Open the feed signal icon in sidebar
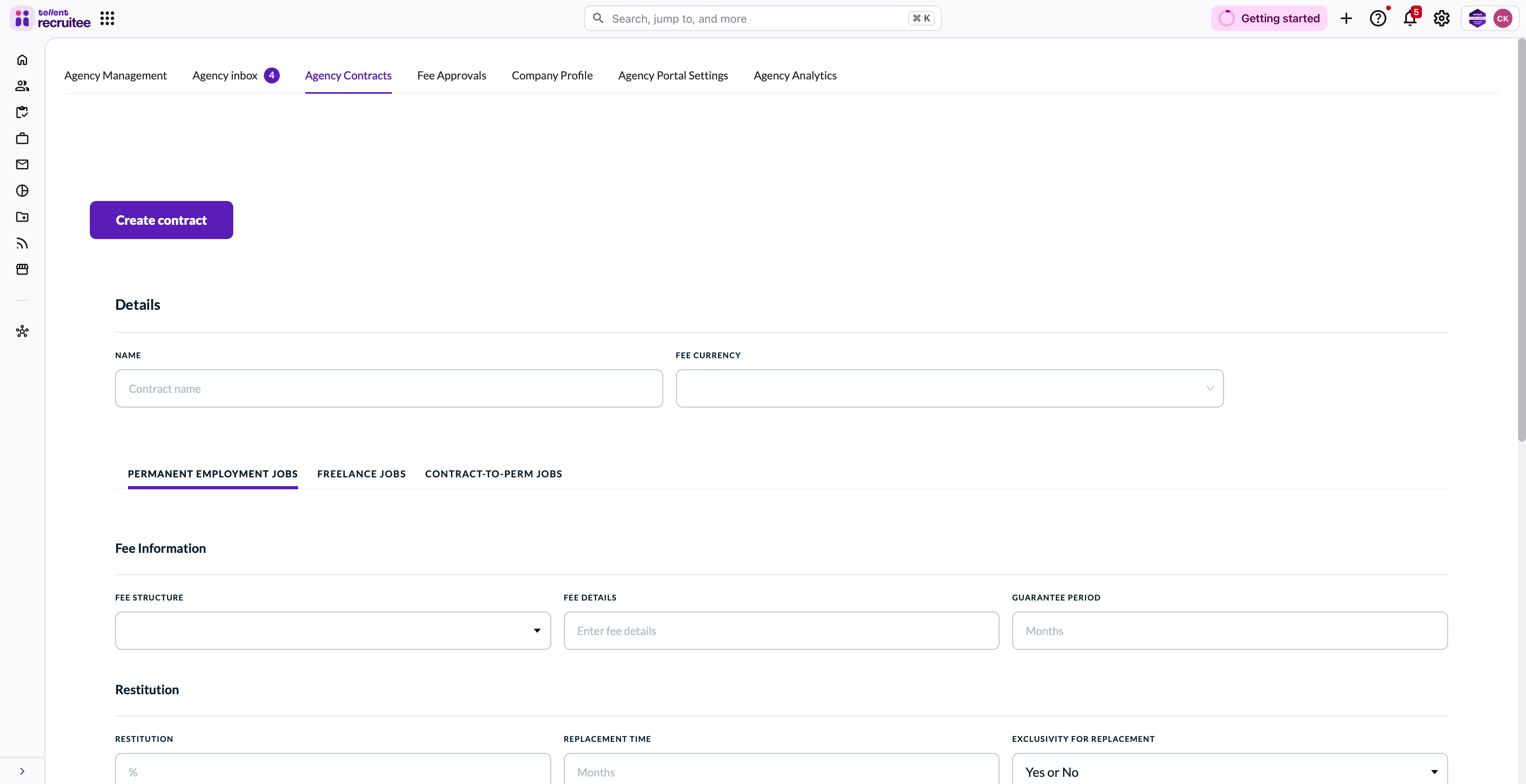The width and height of the screenshot is (1526, 784). pos(23,243)
